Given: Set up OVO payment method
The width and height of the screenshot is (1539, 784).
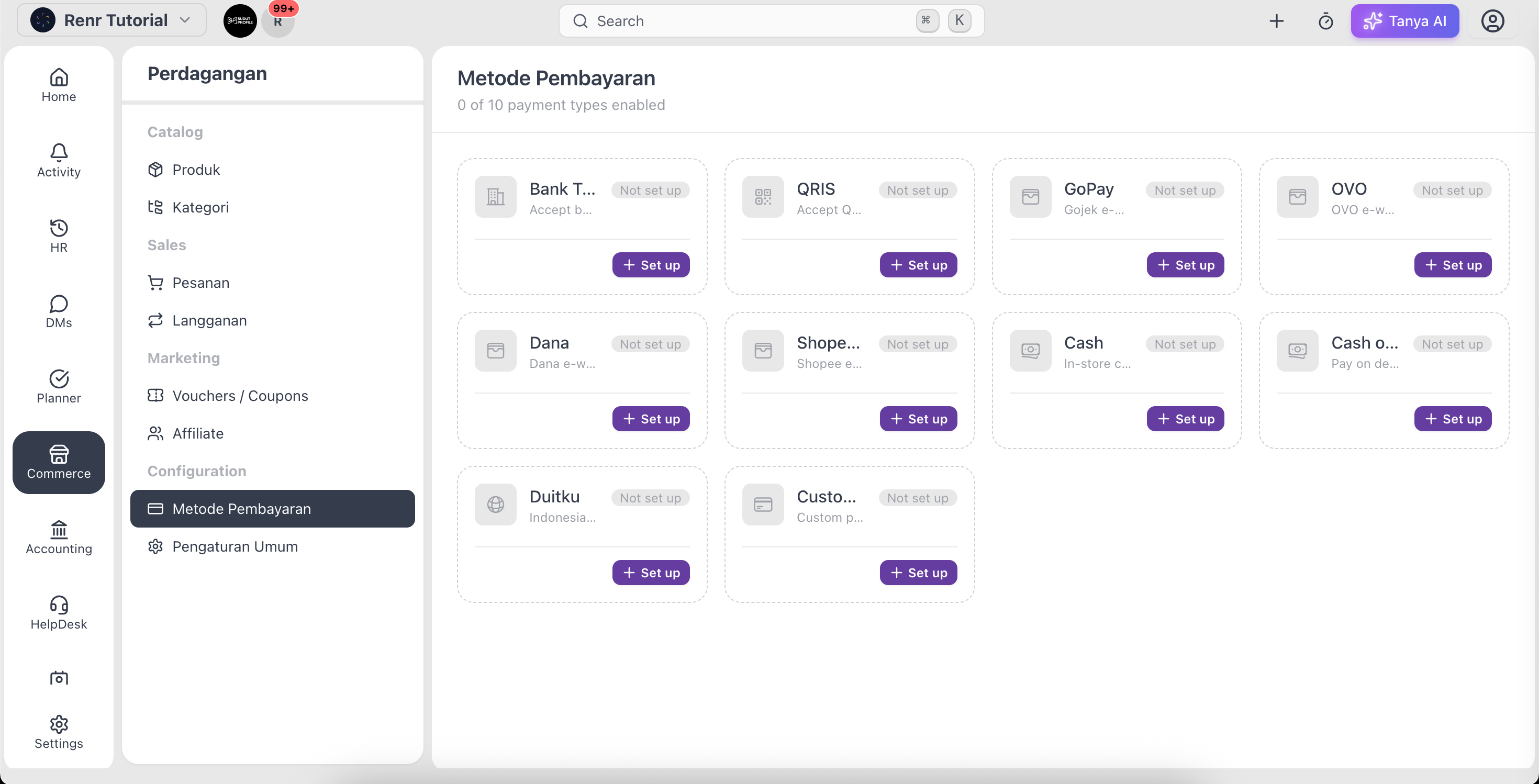Looking at the screenshot, I should 1453,265.
